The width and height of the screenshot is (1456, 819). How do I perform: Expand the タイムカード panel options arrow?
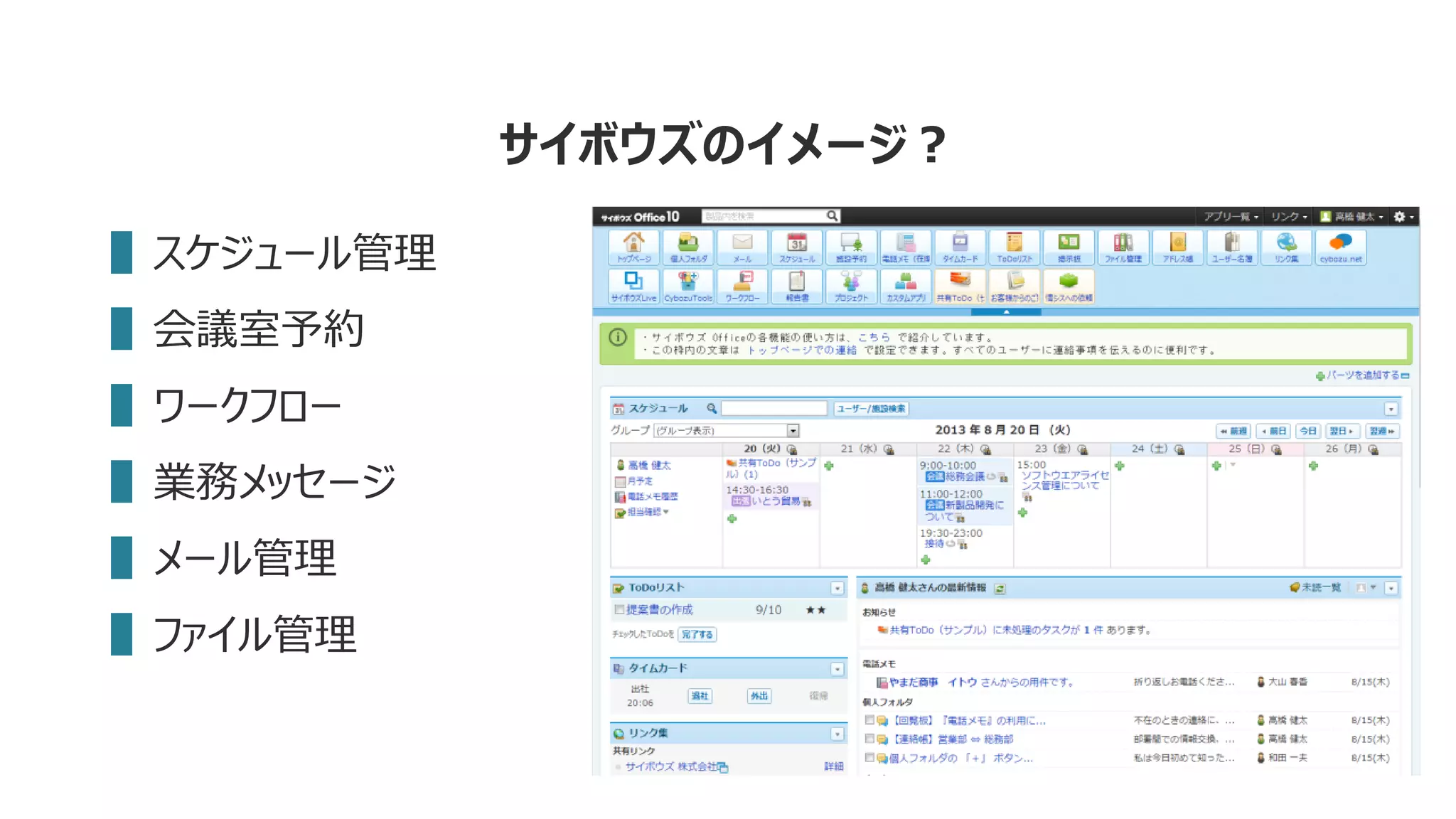(837, 669)
